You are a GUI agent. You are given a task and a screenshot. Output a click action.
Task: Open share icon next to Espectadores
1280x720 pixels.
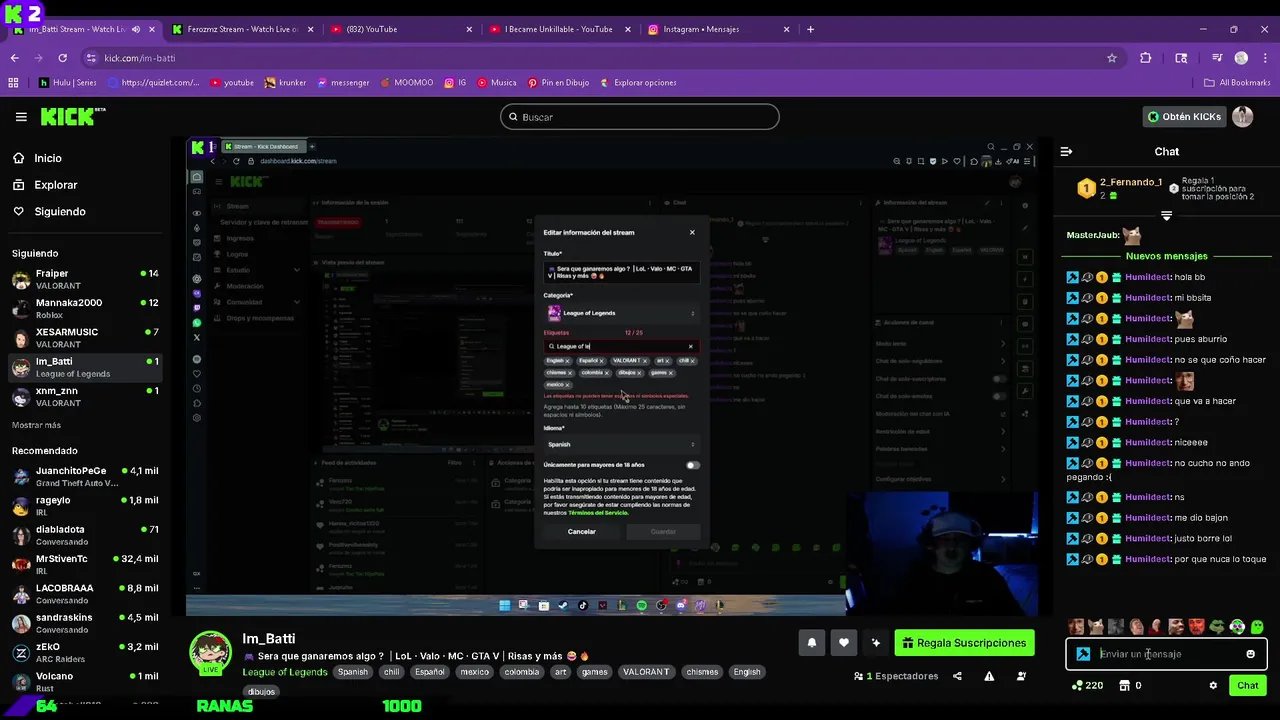point(957,676)
